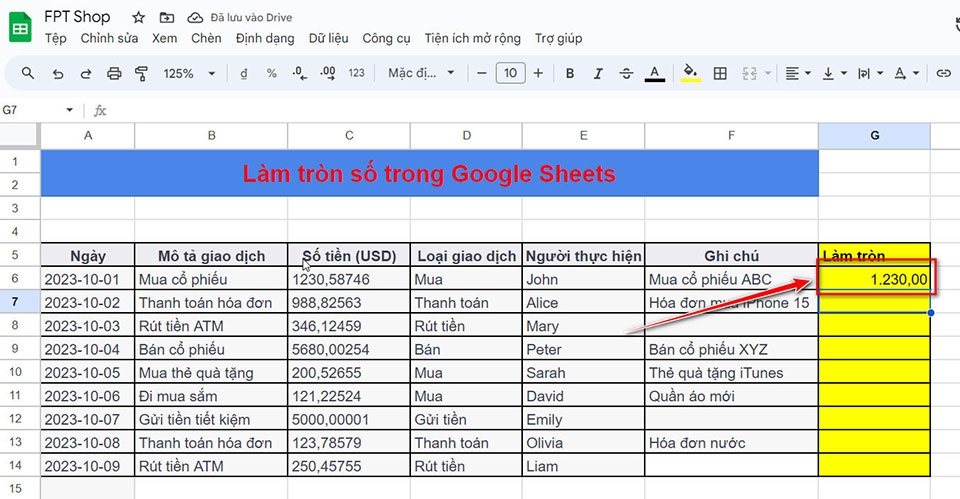Open the Định dạng menu
Screen dimensions: 960x499
coord(265,39)
